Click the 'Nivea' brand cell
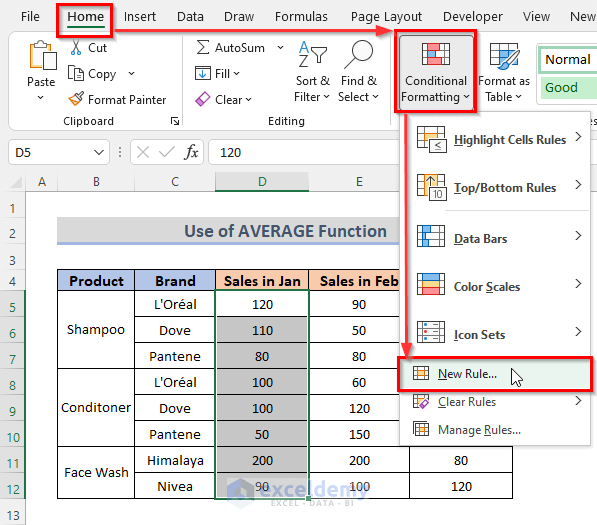The width and height of the screenshot is (597, 525). click(175, 486)
